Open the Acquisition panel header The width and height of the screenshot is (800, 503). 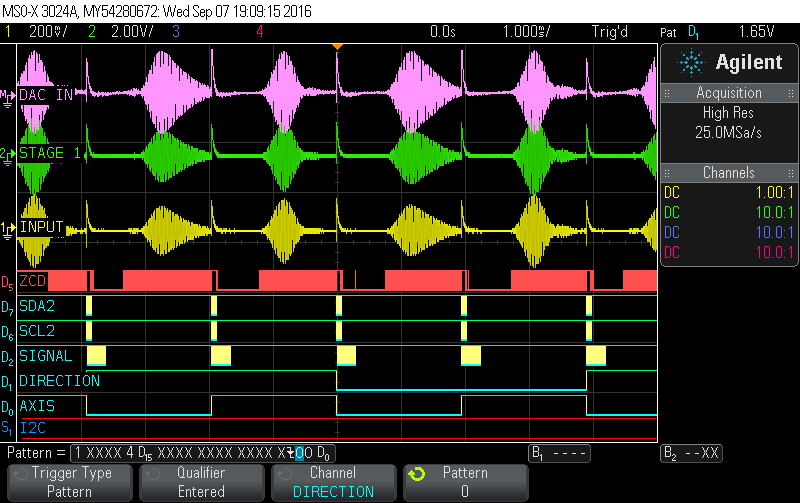(729, 93)
